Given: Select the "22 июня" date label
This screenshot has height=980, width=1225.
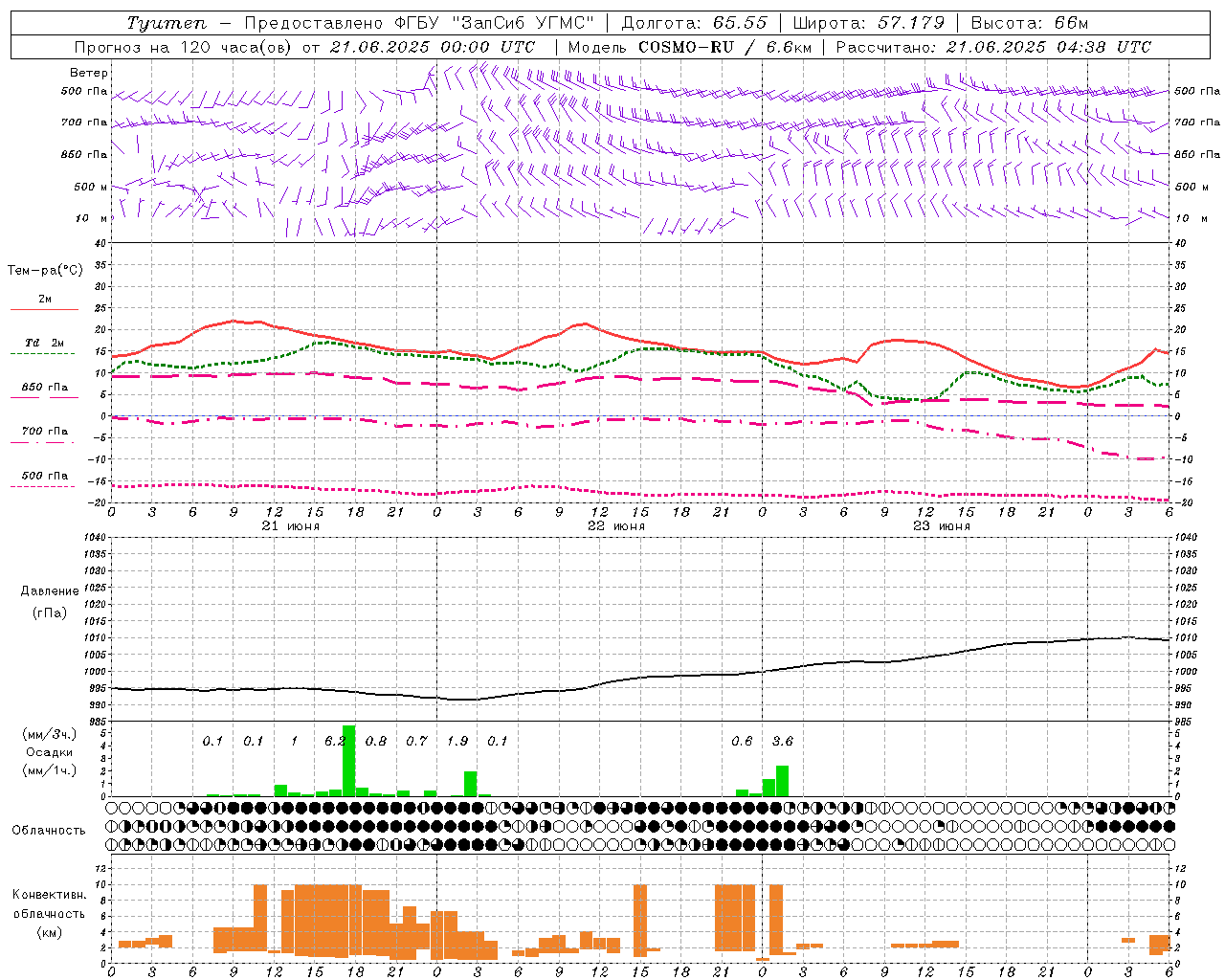Looking at the screenshot, I should click(x=616, y=526).
